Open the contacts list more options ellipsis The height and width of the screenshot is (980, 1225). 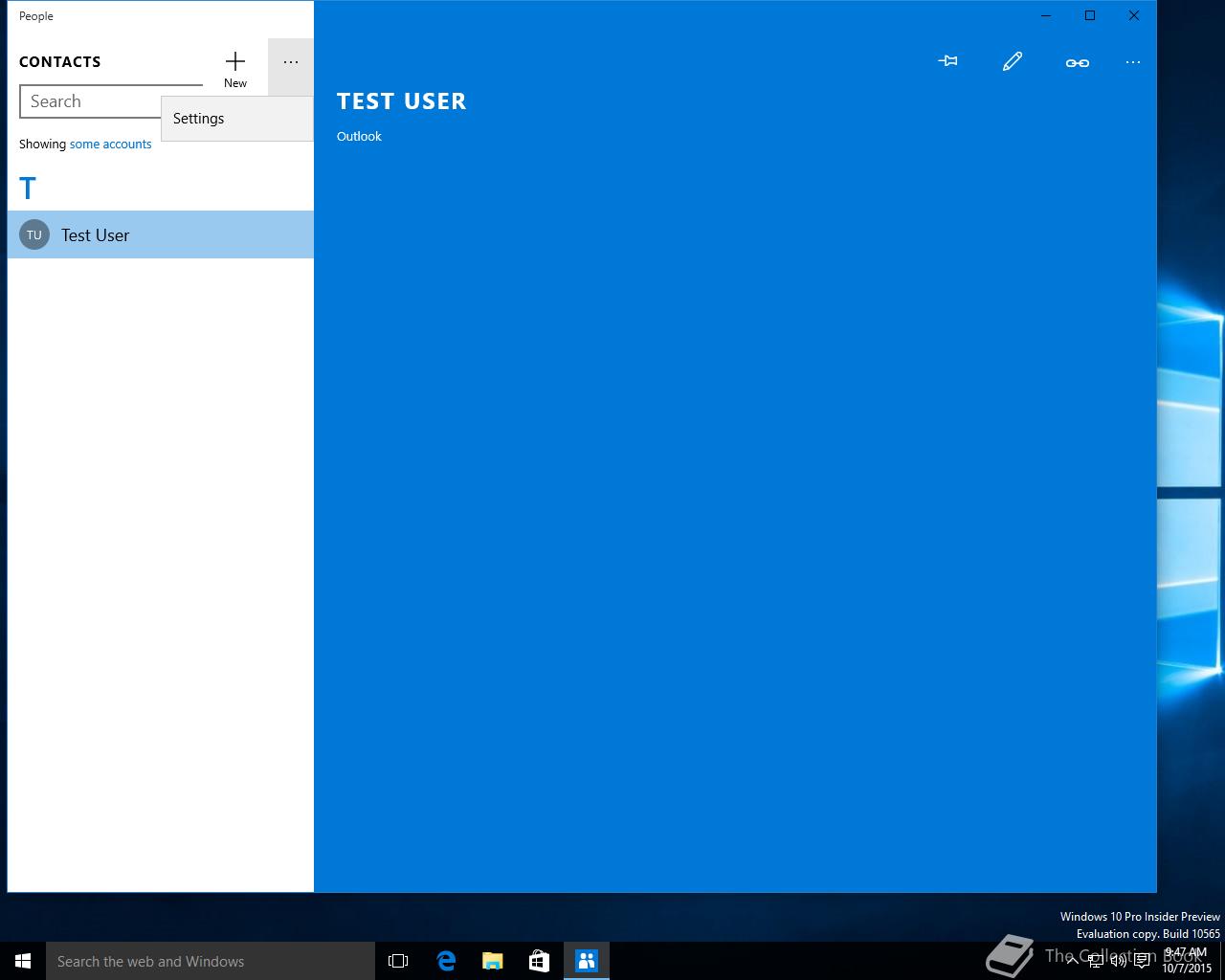click(x=291, y=63)
